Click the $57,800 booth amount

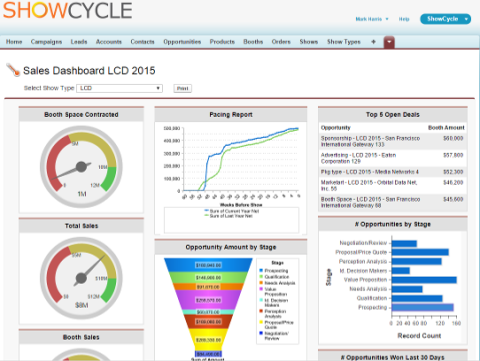(x=453, y=155)
